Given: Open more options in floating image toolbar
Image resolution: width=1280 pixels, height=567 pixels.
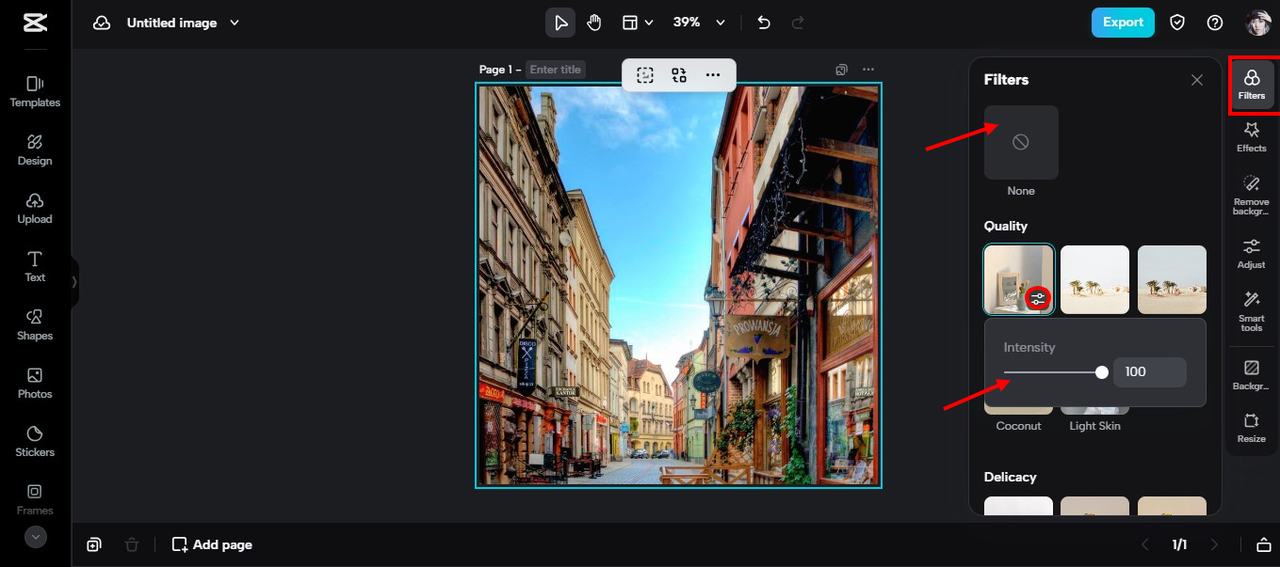Looking at the screenshot, I should click(x=713, y=75).
